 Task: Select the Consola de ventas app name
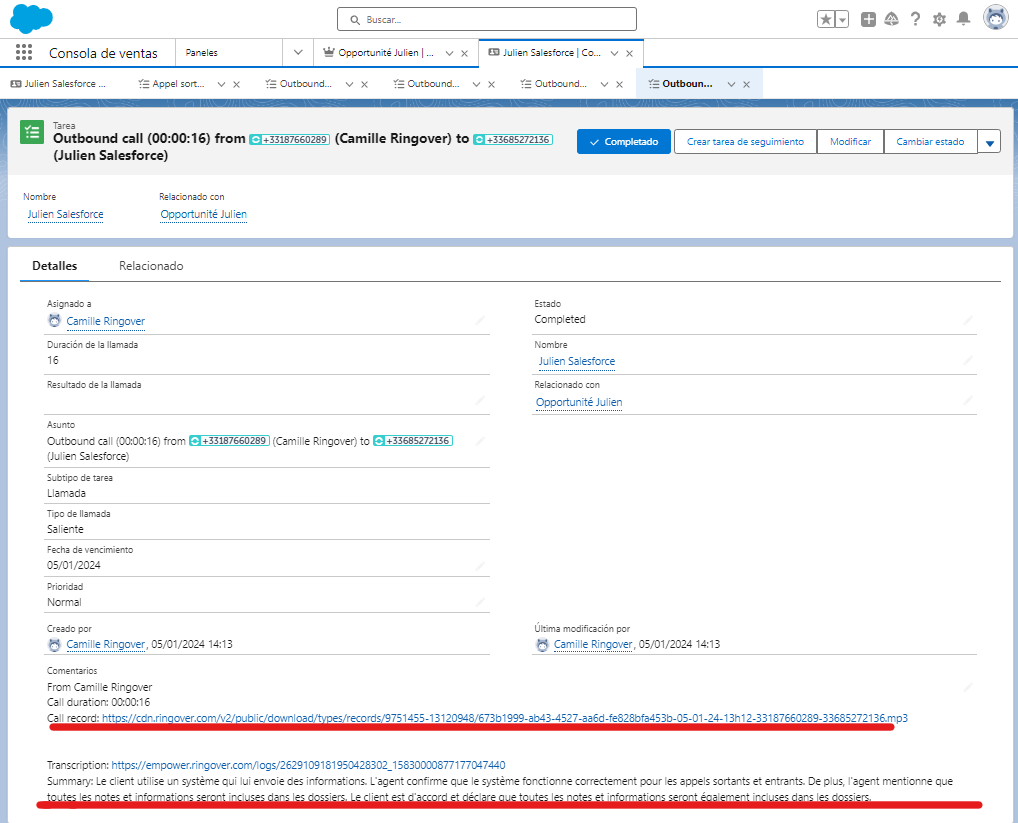click(x=103, y=53)
